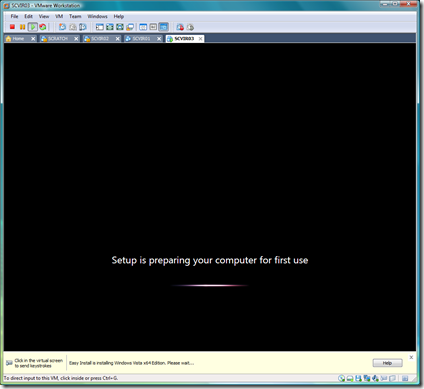
Task: Open the VM menu
Action: pyautogui.click(x=59, y=16)
